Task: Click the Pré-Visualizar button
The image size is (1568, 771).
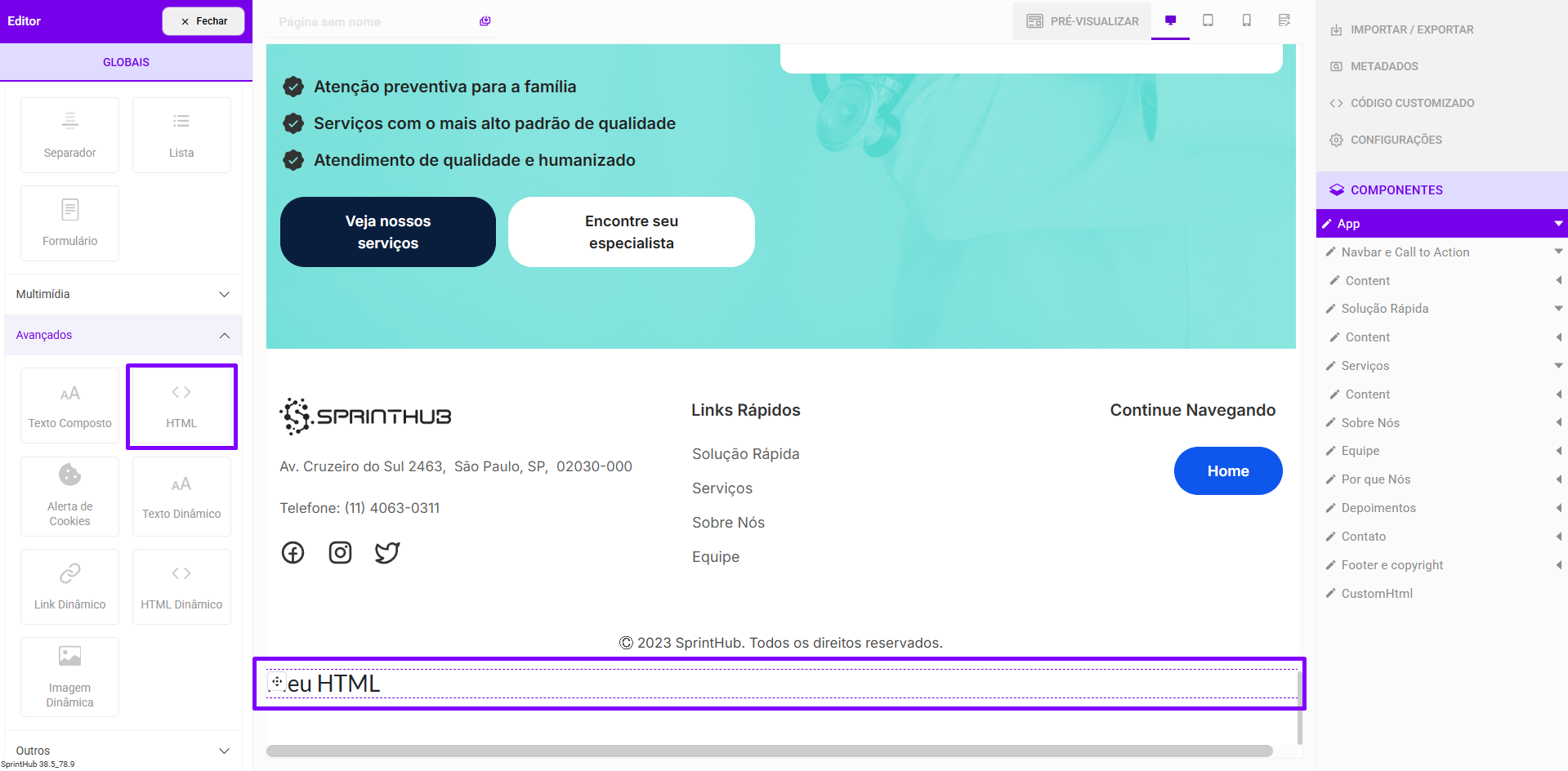Action: coord(1082,21)
